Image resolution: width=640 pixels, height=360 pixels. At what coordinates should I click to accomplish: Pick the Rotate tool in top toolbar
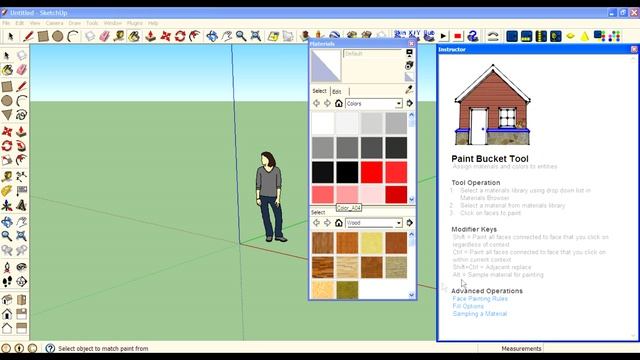click(x=180, y=36)
